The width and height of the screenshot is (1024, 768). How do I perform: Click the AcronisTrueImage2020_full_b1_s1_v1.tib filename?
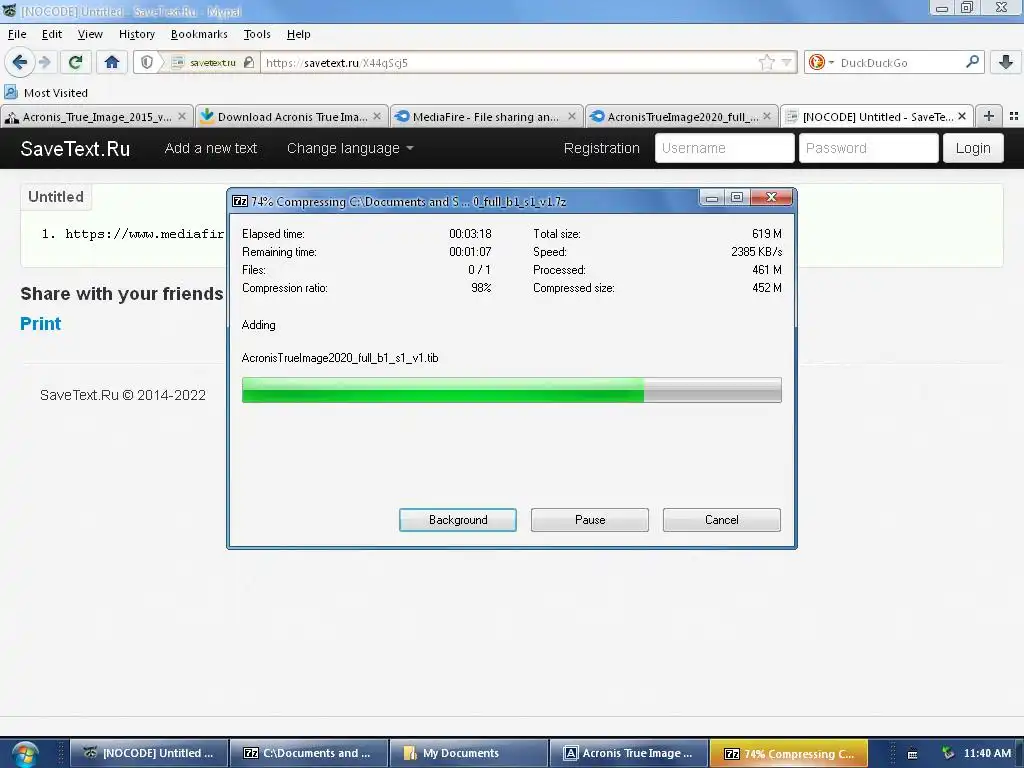(x=340, y=358)
